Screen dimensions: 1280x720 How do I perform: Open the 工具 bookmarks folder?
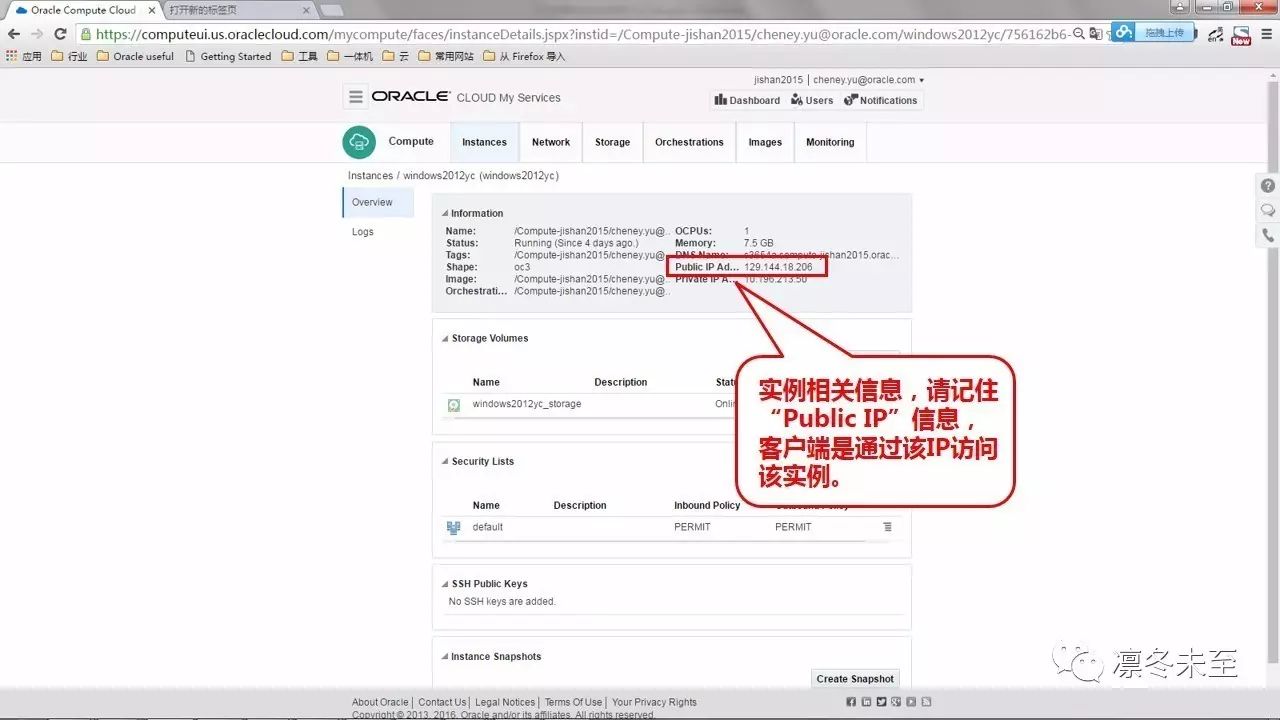coord(299,56)
